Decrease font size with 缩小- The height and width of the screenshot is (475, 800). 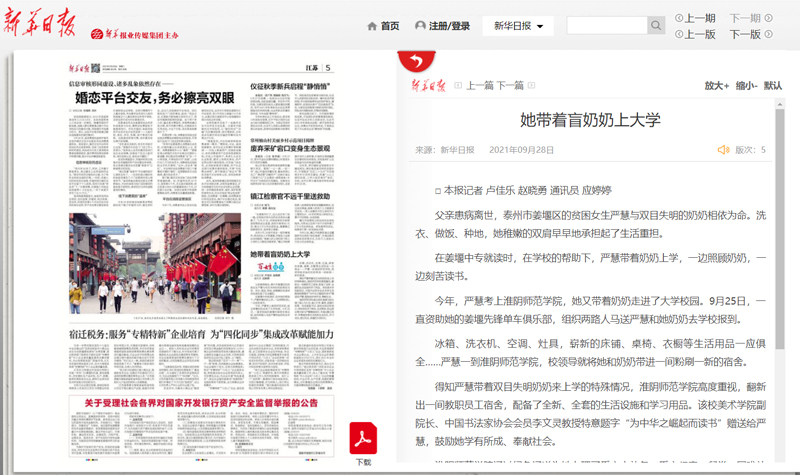(x=746, y=86)
